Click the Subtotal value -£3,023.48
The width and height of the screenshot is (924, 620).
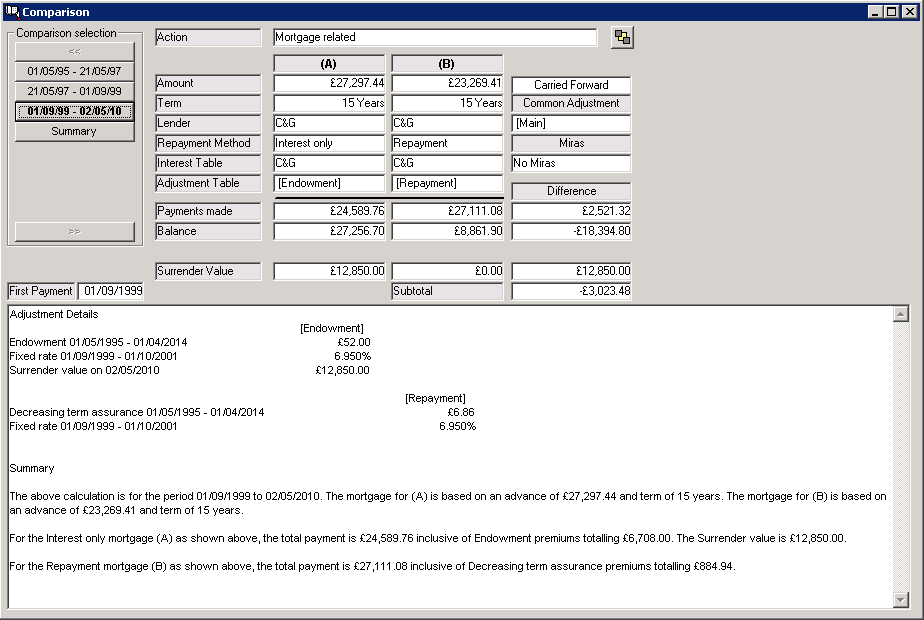(571, 291)
